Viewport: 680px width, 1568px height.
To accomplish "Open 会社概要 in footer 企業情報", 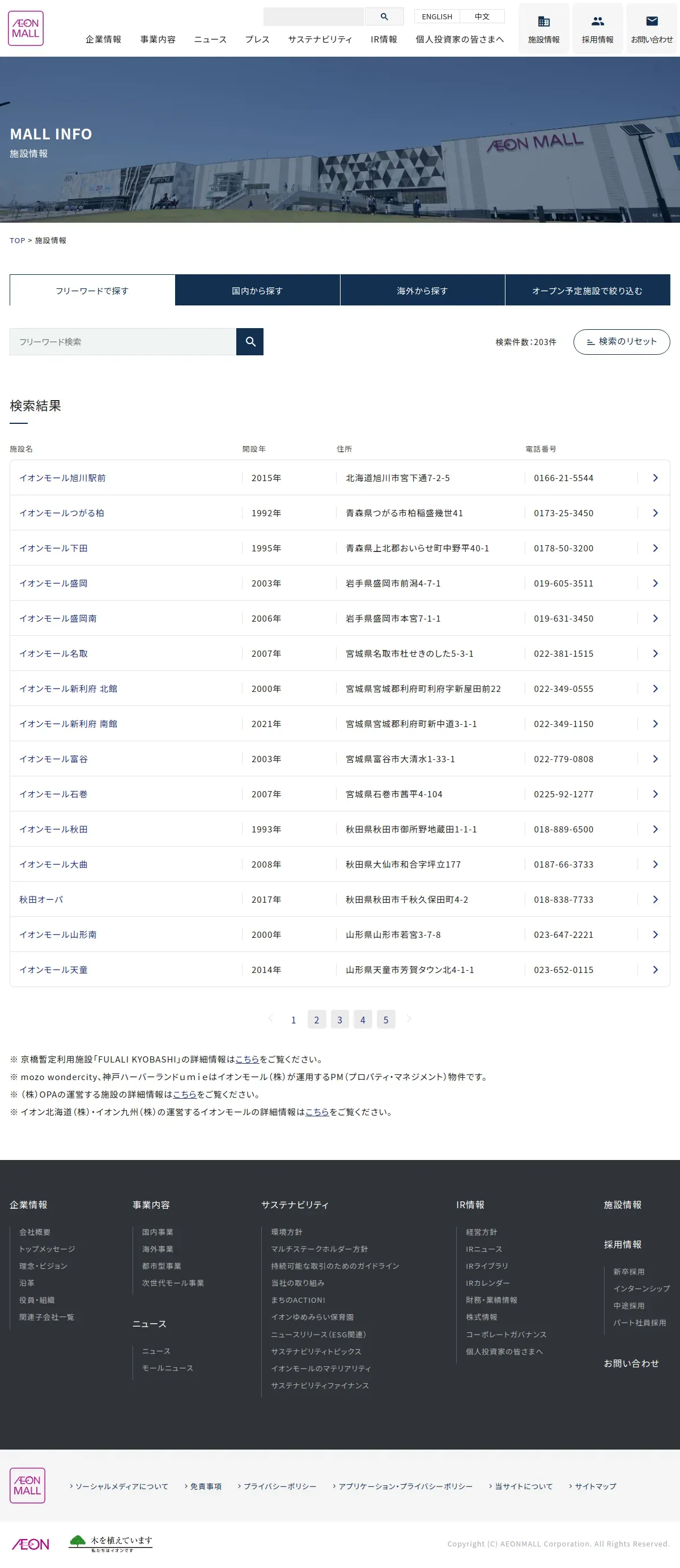I will (x=35, y=1231).
